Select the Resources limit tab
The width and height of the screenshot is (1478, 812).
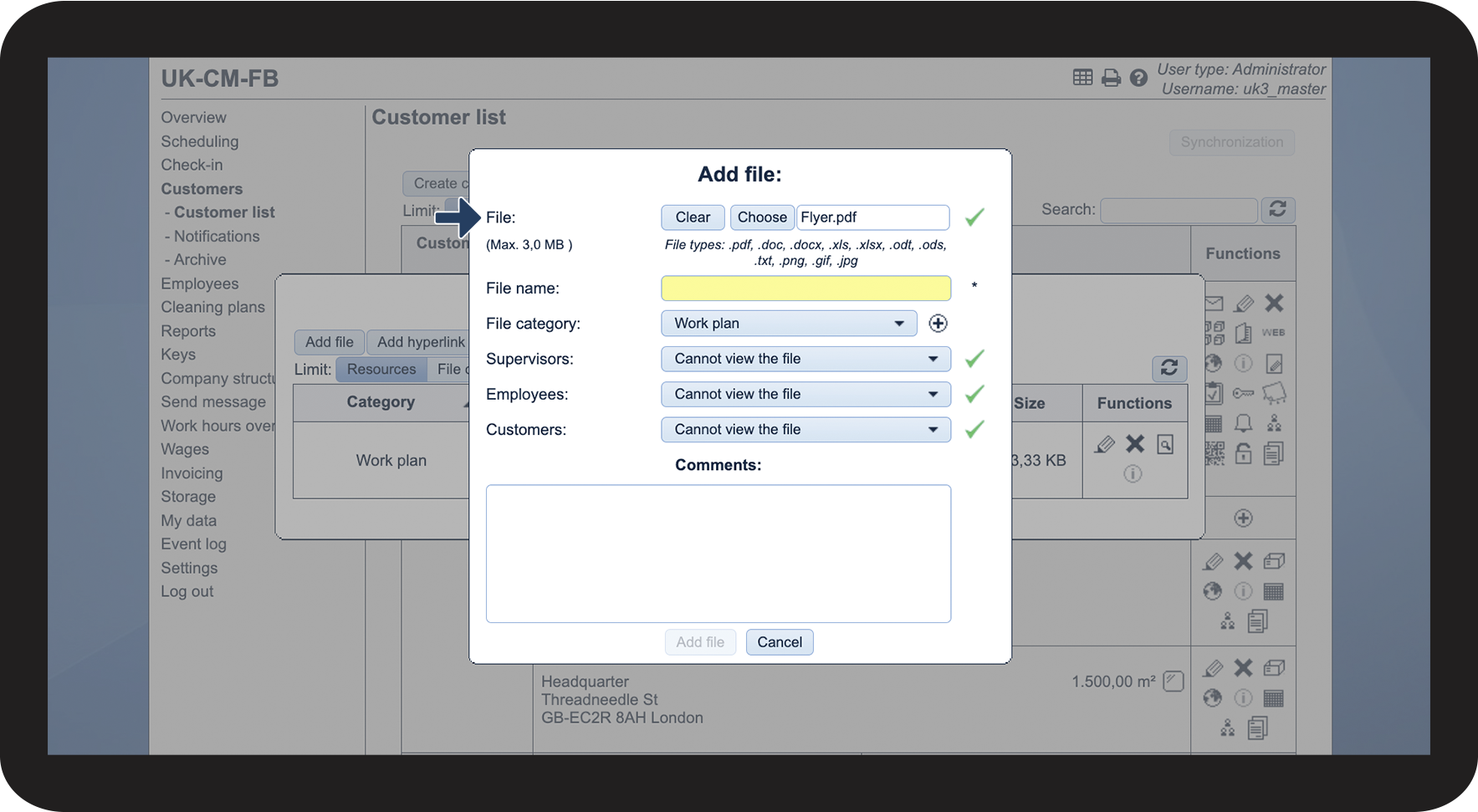(x=381, y=370)
